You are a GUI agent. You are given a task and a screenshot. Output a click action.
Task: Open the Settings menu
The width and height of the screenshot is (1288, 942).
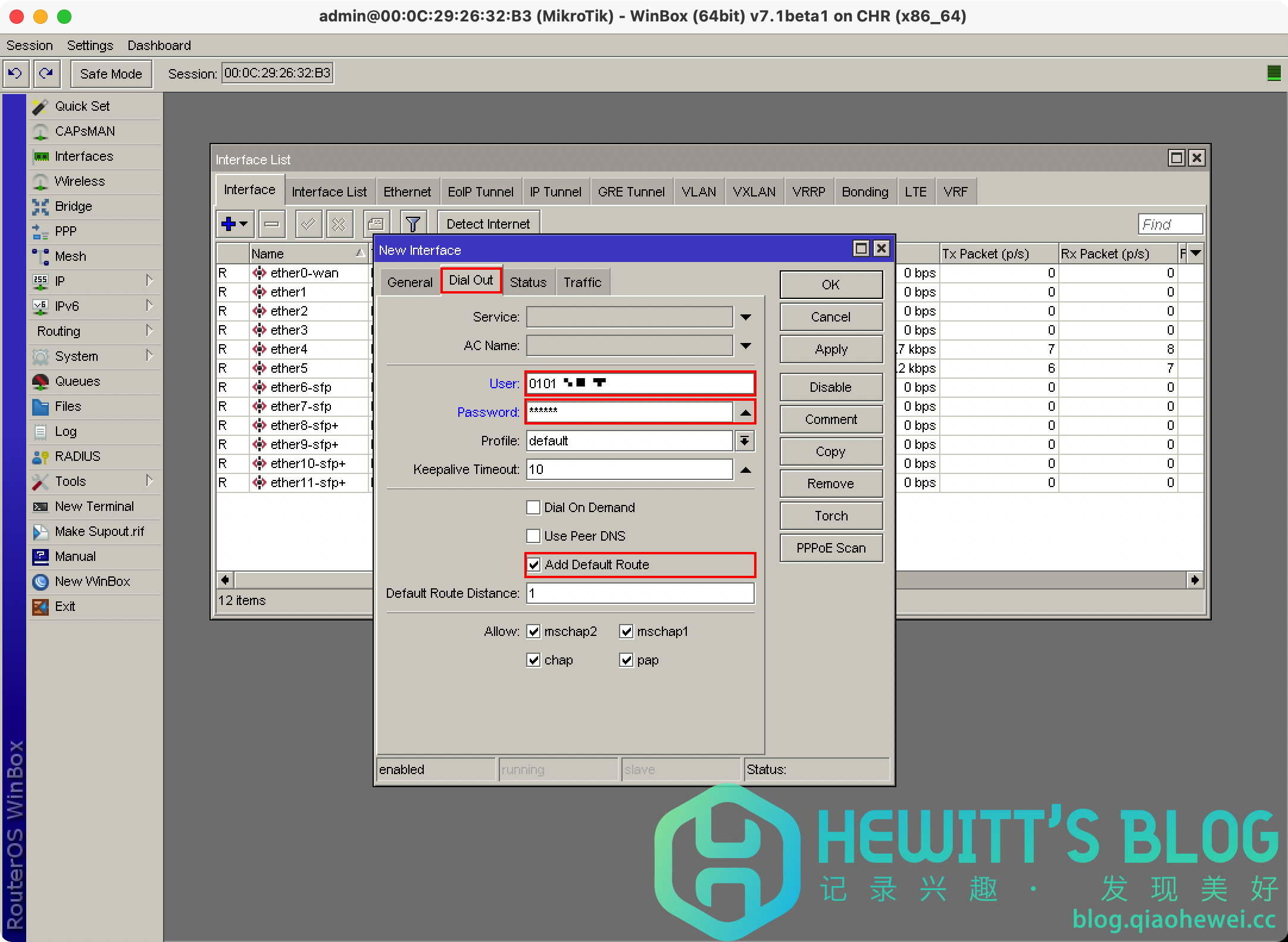pyautogui.click(x=90, y=46)
